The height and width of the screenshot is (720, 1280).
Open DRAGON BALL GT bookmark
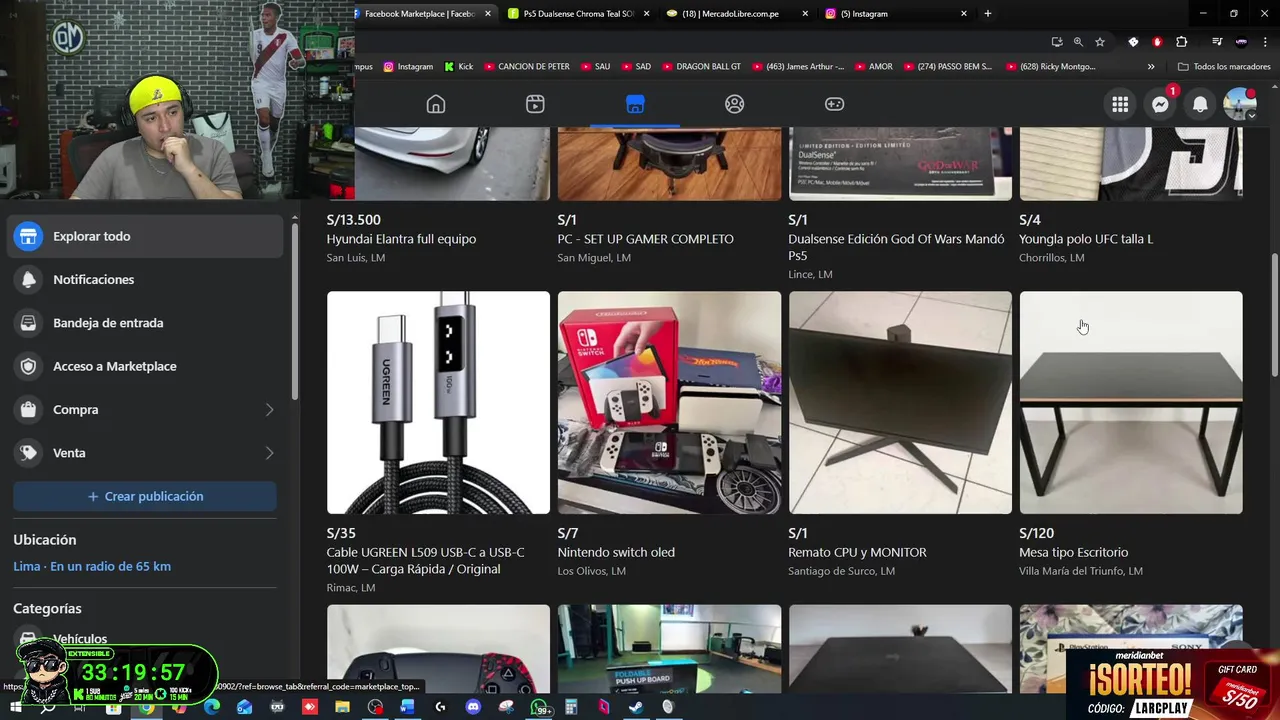tap(700, 67)
